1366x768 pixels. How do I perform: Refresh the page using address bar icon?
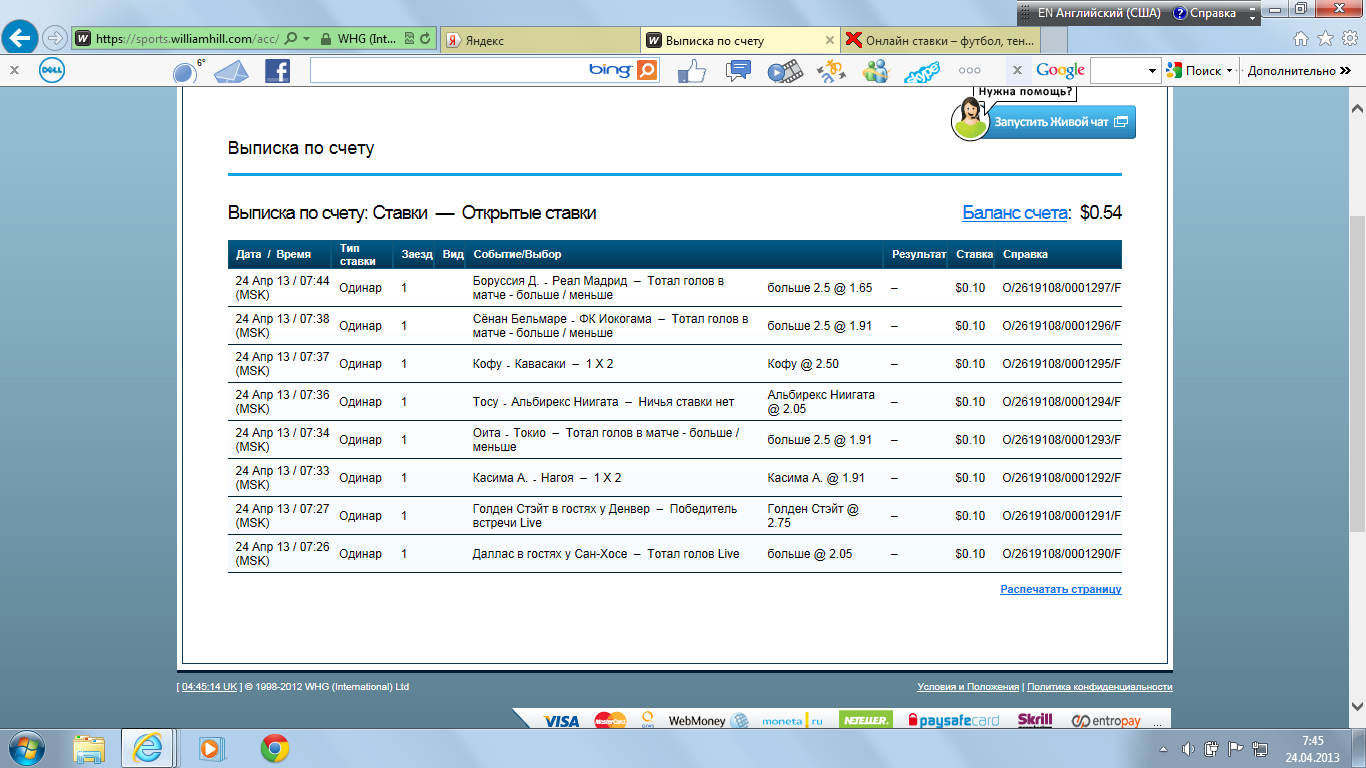(426, 39)
